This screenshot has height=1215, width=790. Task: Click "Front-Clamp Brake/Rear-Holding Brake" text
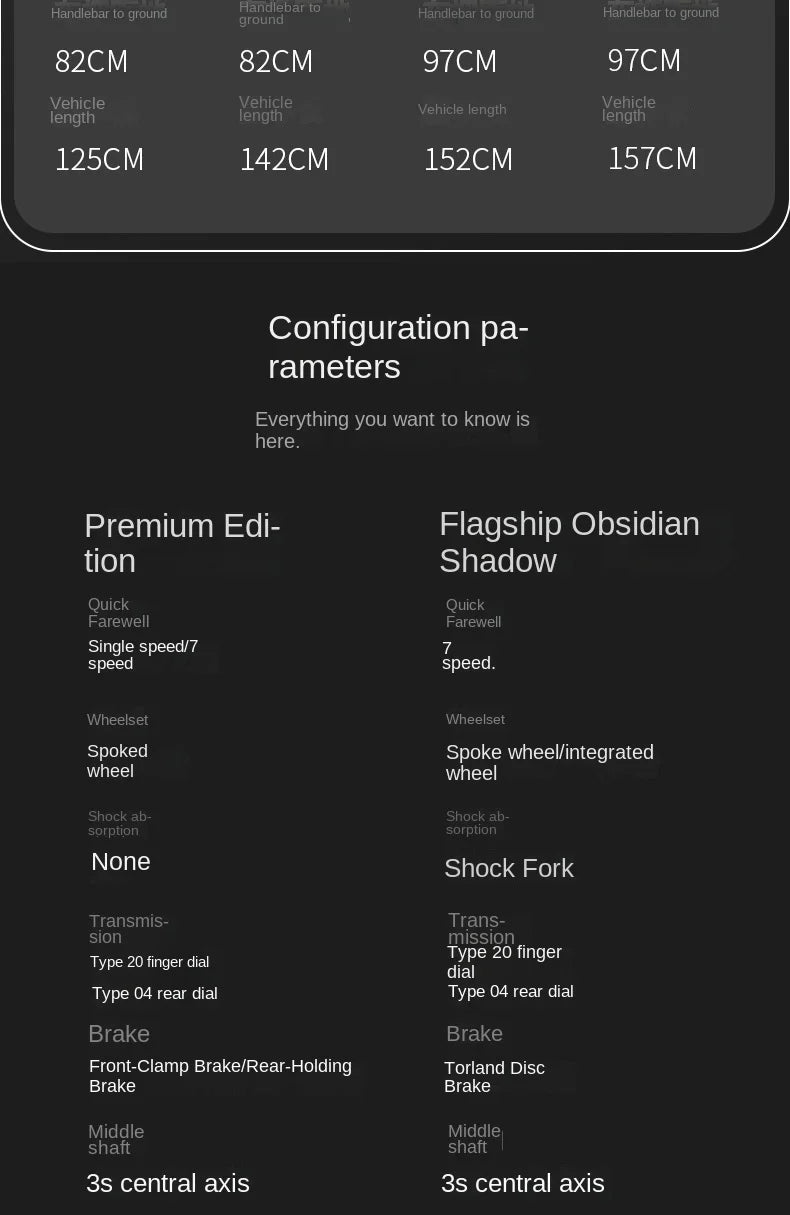220,1076
